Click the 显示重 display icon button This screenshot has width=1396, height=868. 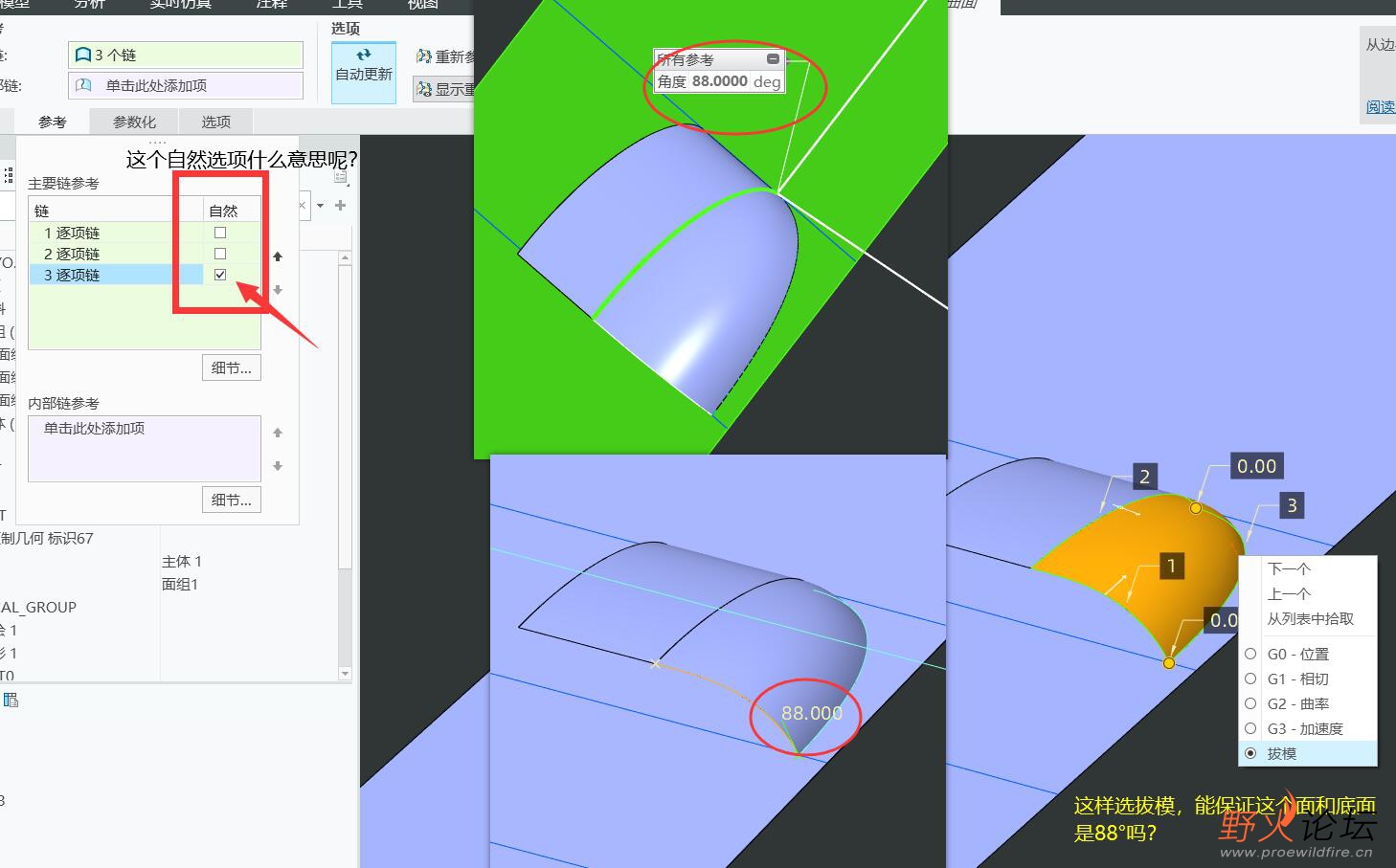click(x=424, y=89)
